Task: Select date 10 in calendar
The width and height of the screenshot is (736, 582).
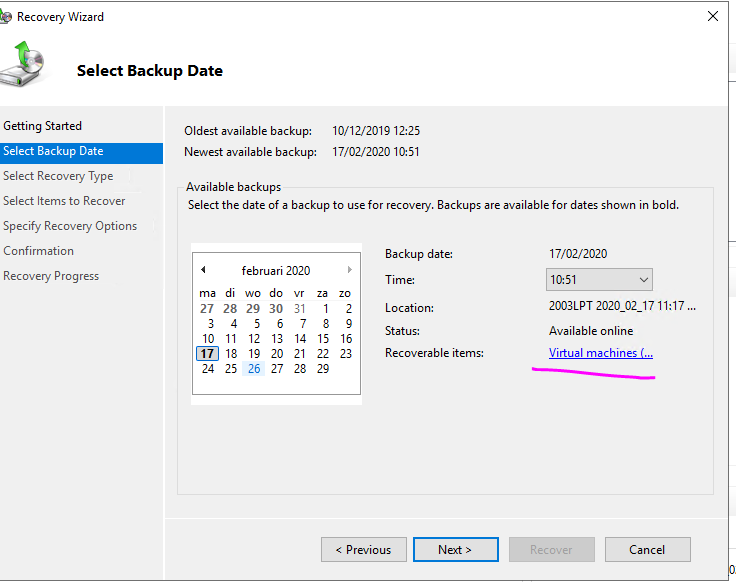Action: [208, 338]
